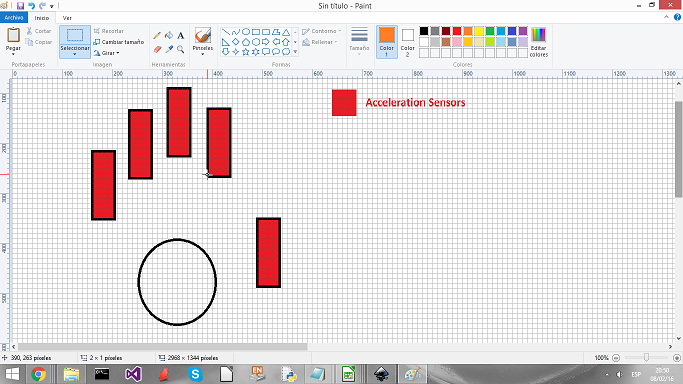The width and height of the screenshot is (683, 384).
Task: Click the vertical scrollbar thumb
Action: (x=679, y=149)
